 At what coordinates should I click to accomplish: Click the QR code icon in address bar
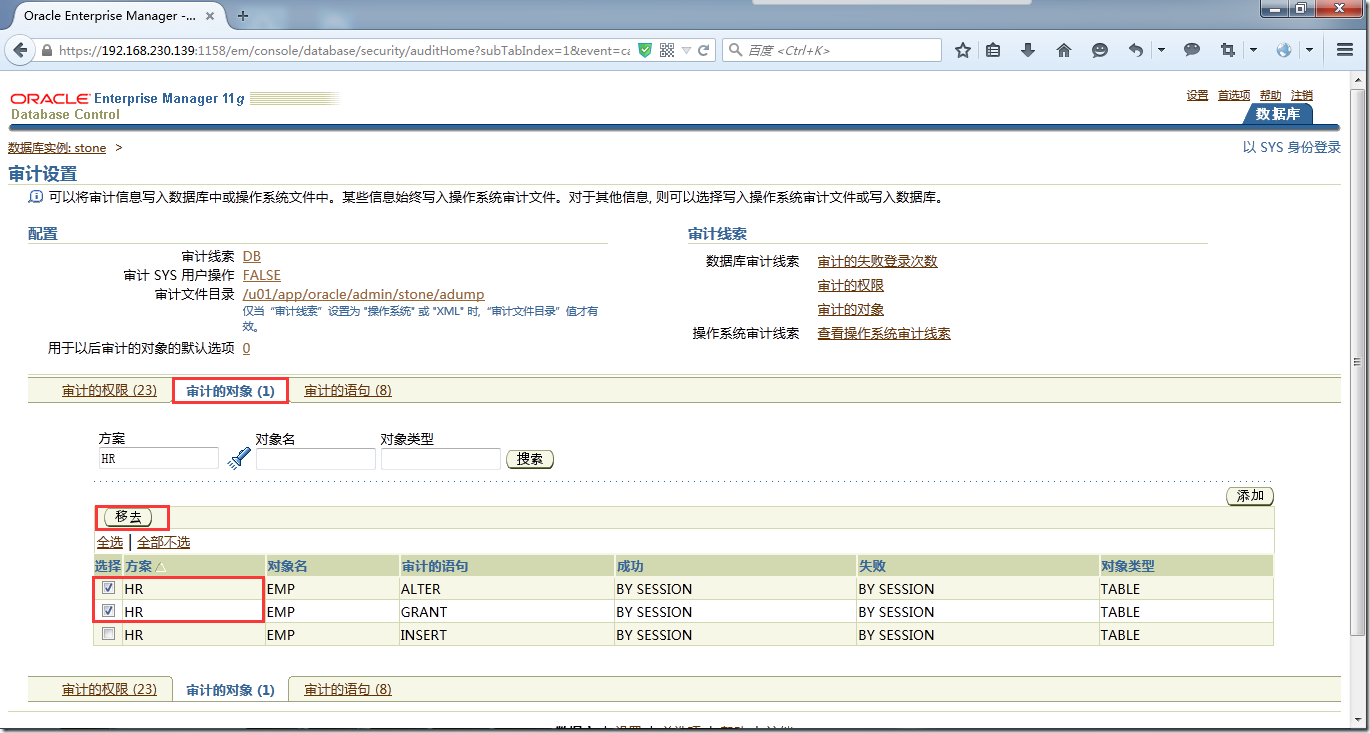667,50
